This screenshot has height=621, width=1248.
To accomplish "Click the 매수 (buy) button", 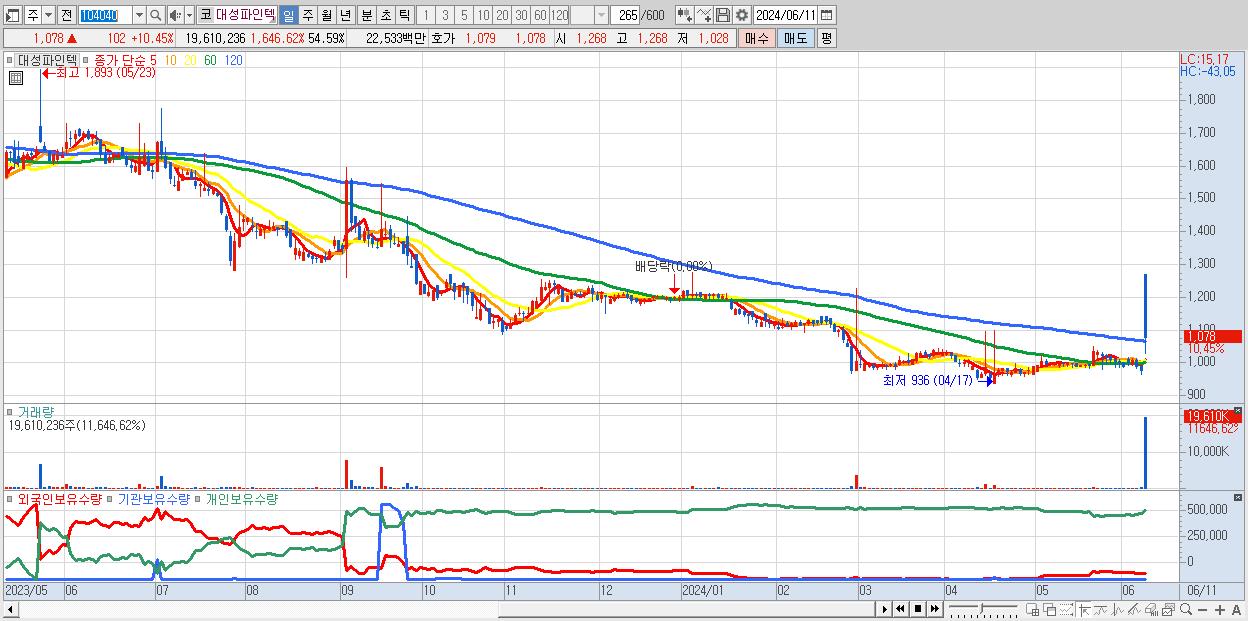I will click(x=756, y=38).
